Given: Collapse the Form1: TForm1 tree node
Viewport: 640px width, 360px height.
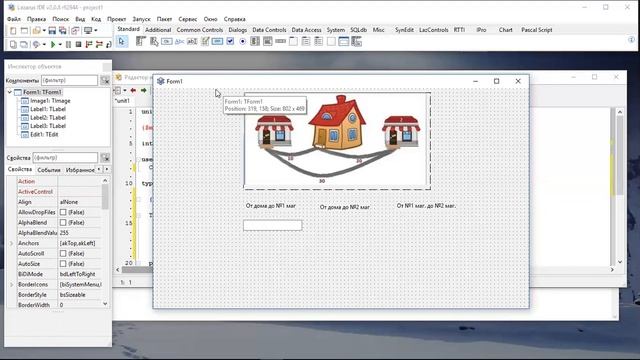Looking at the screenshot, I should coord(10,92).
